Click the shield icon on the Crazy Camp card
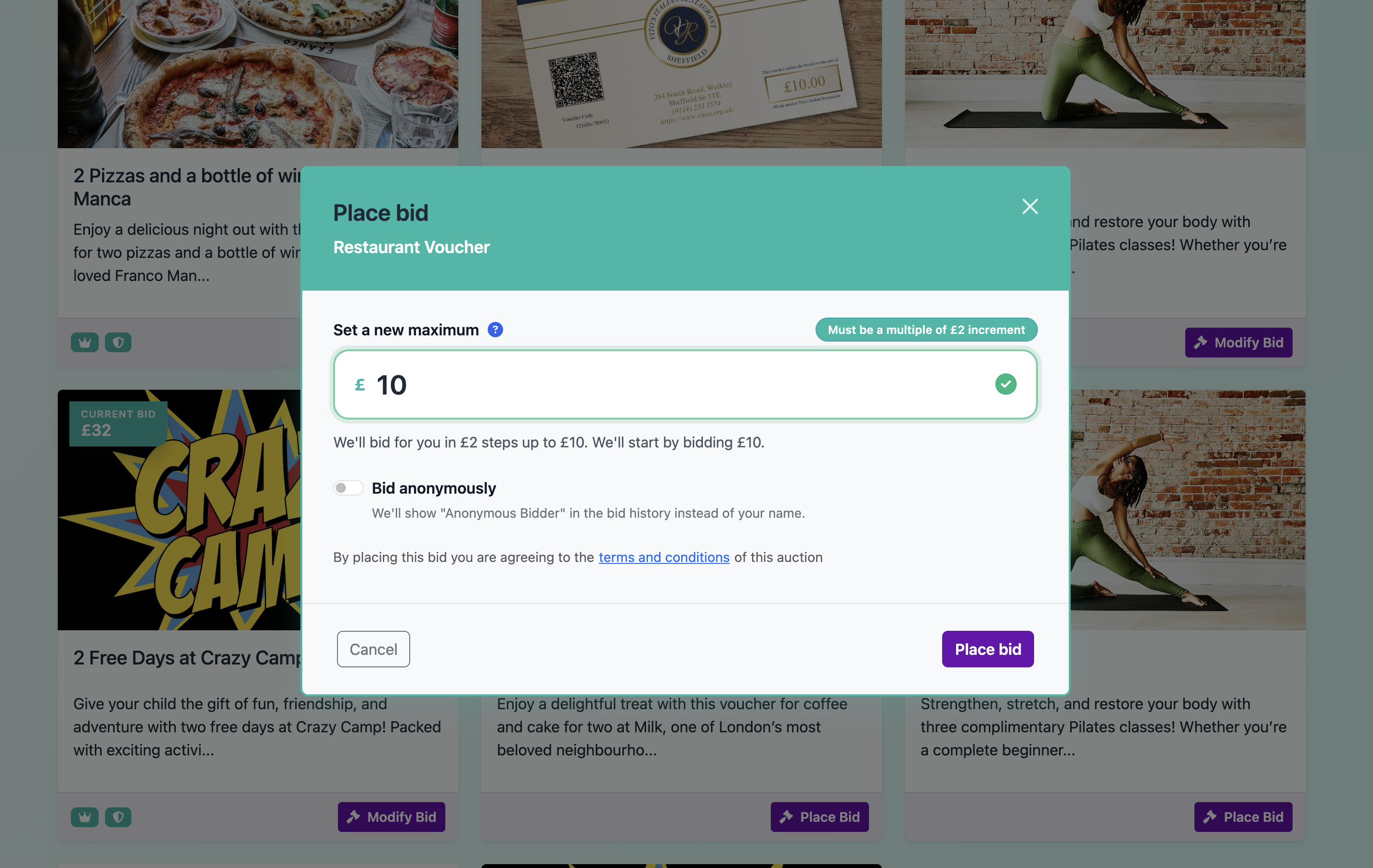This screenshot has height=868, width=1373. (x=118, y=817)
